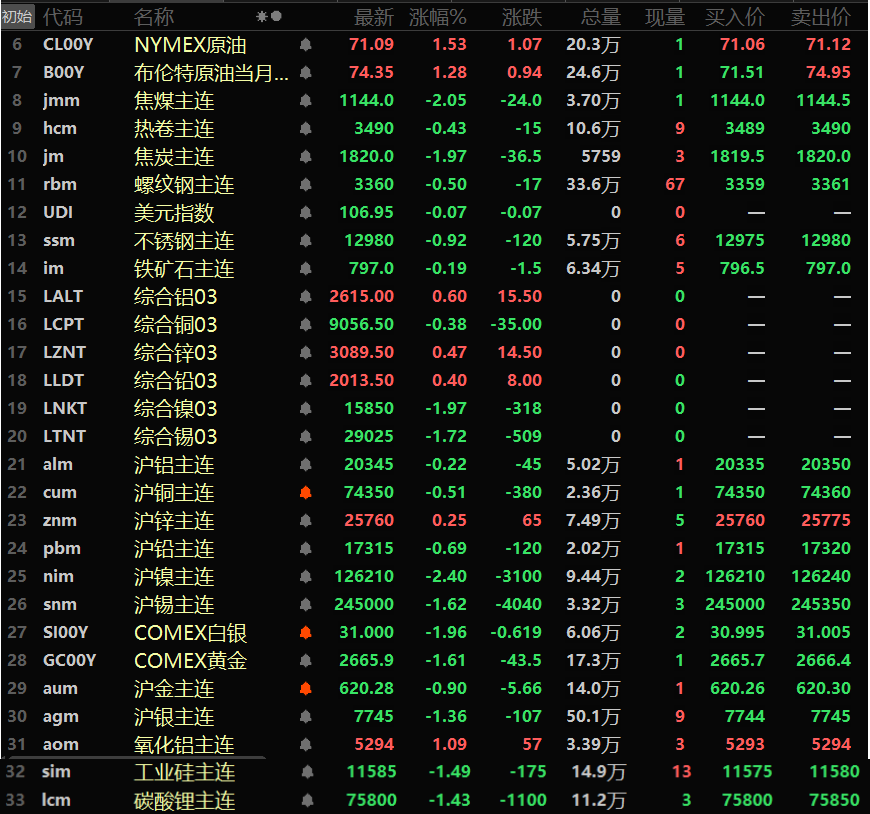Click the bell icon on 沪镍主连 row
Screen dimensions: 870x814
(305, 577)
